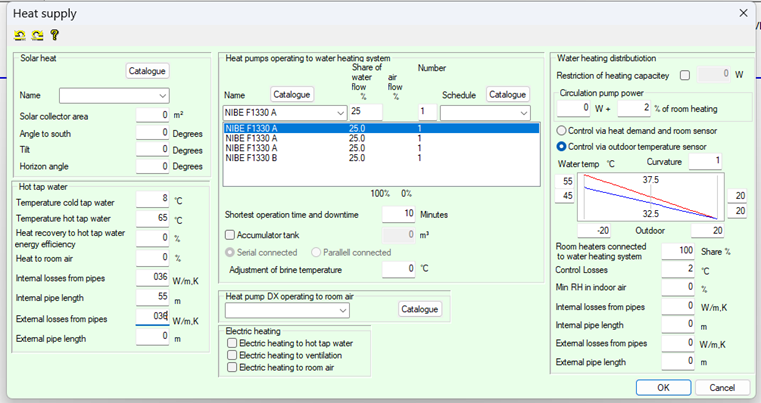Click the water temperature curve graph

click(649, 196)
